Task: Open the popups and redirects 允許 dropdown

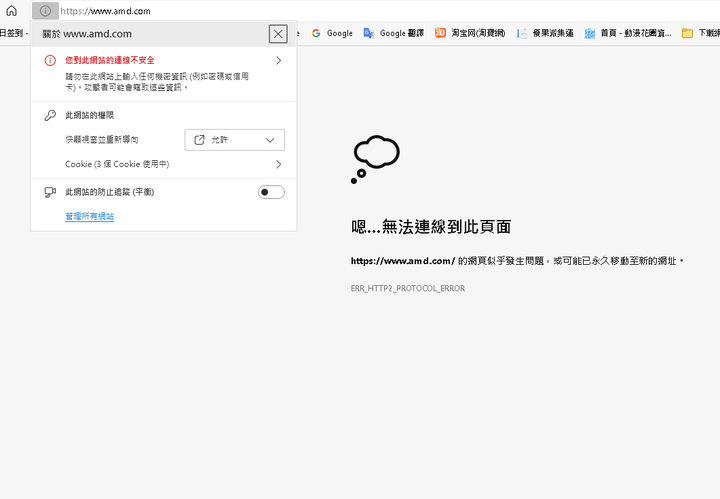Action: [x=234, y=140]
